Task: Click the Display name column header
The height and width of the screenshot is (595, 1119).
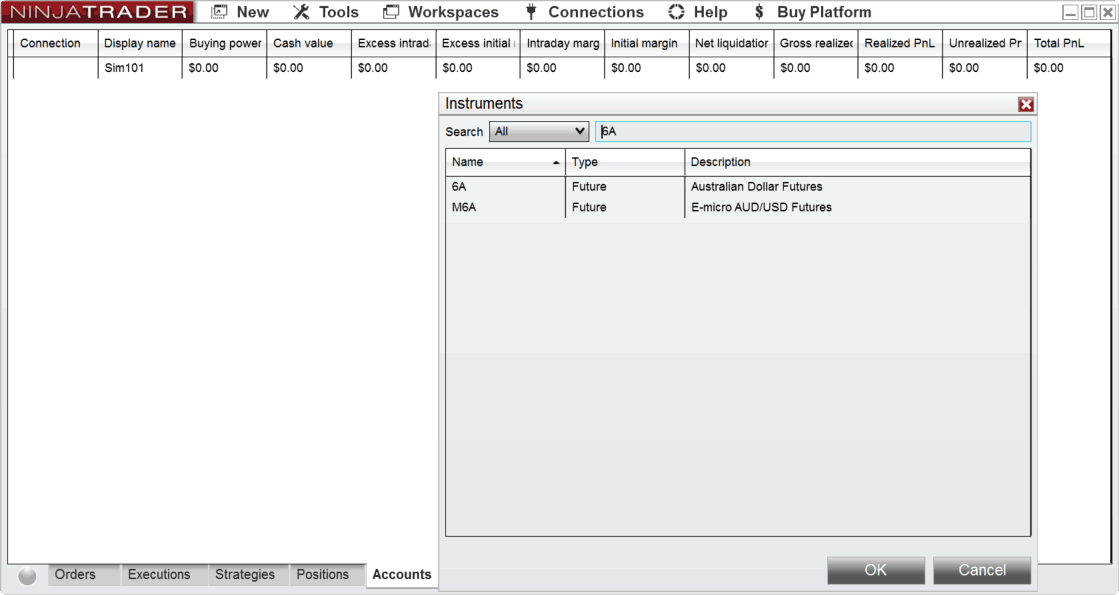Action: pos(140,44)
